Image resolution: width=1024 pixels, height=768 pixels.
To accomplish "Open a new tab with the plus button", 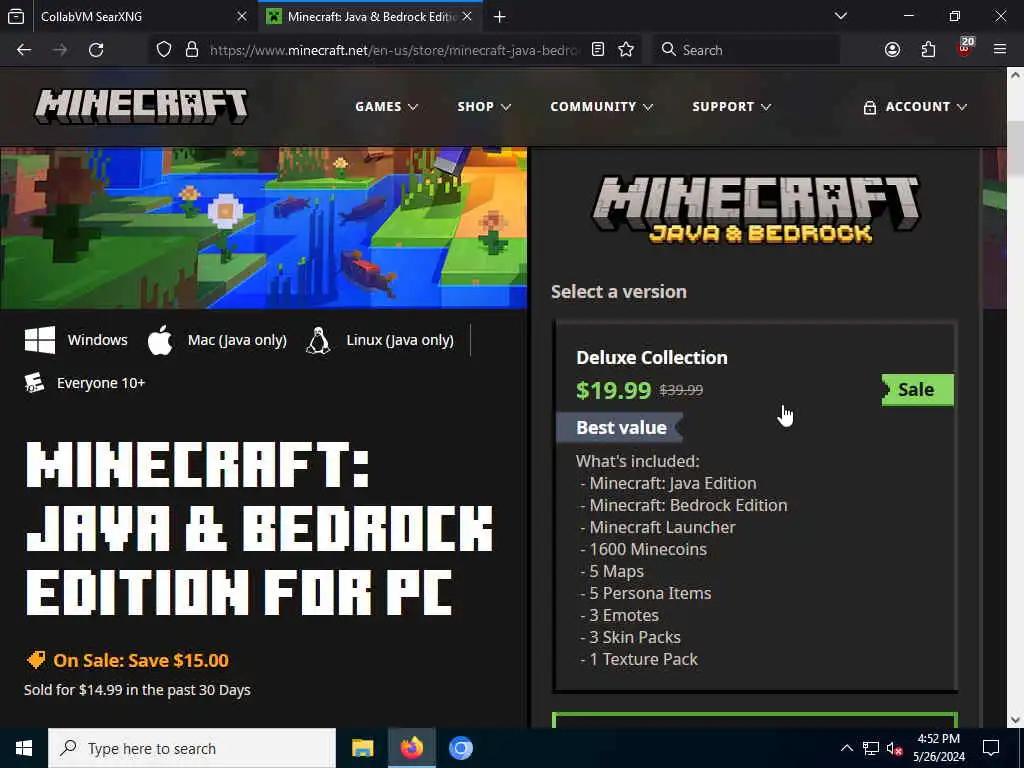I will (x=500, y=17).
